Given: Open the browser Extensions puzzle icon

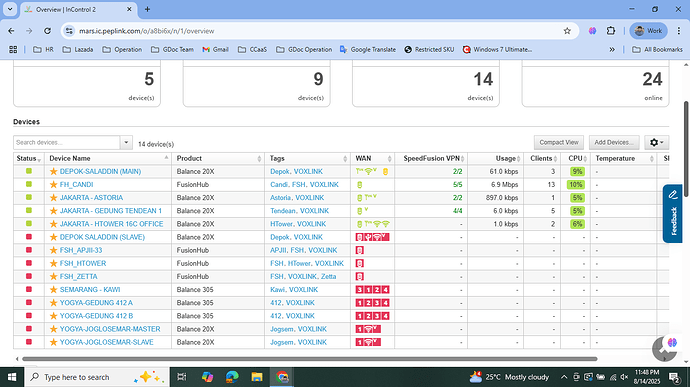Looking at the screenshot, I should point(611,31).
